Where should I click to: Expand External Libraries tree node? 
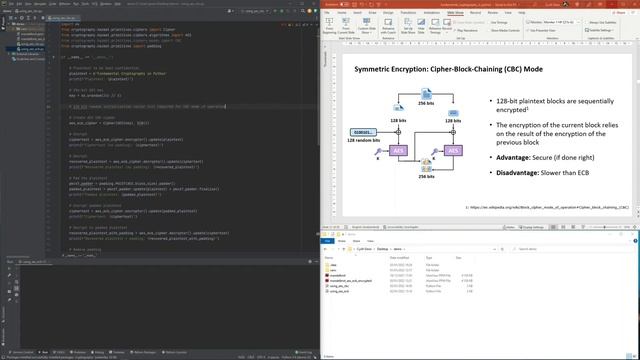[9, 54]
